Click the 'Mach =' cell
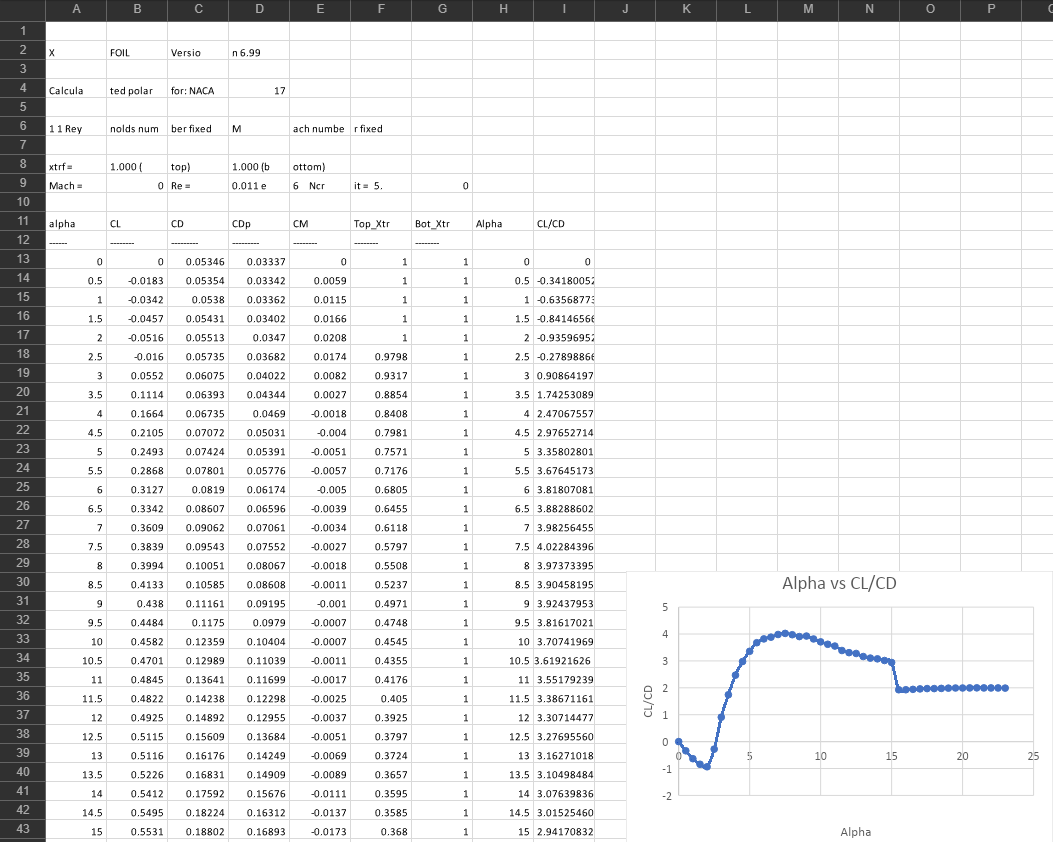Screen dimensions: 1053x842 tap(76, 185)
